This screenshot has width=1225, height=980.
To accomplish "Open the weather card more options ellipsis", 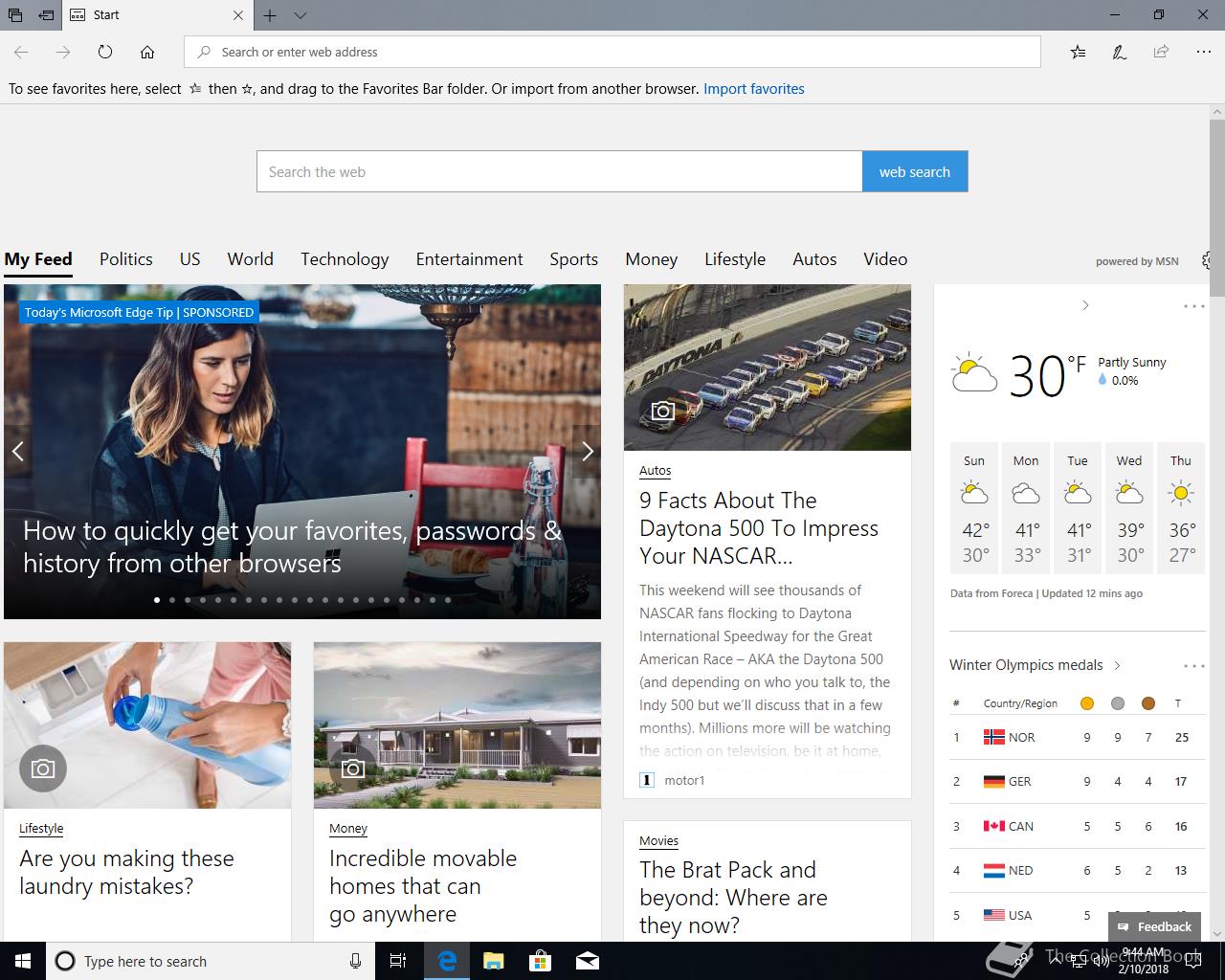I will [1193, 306].
